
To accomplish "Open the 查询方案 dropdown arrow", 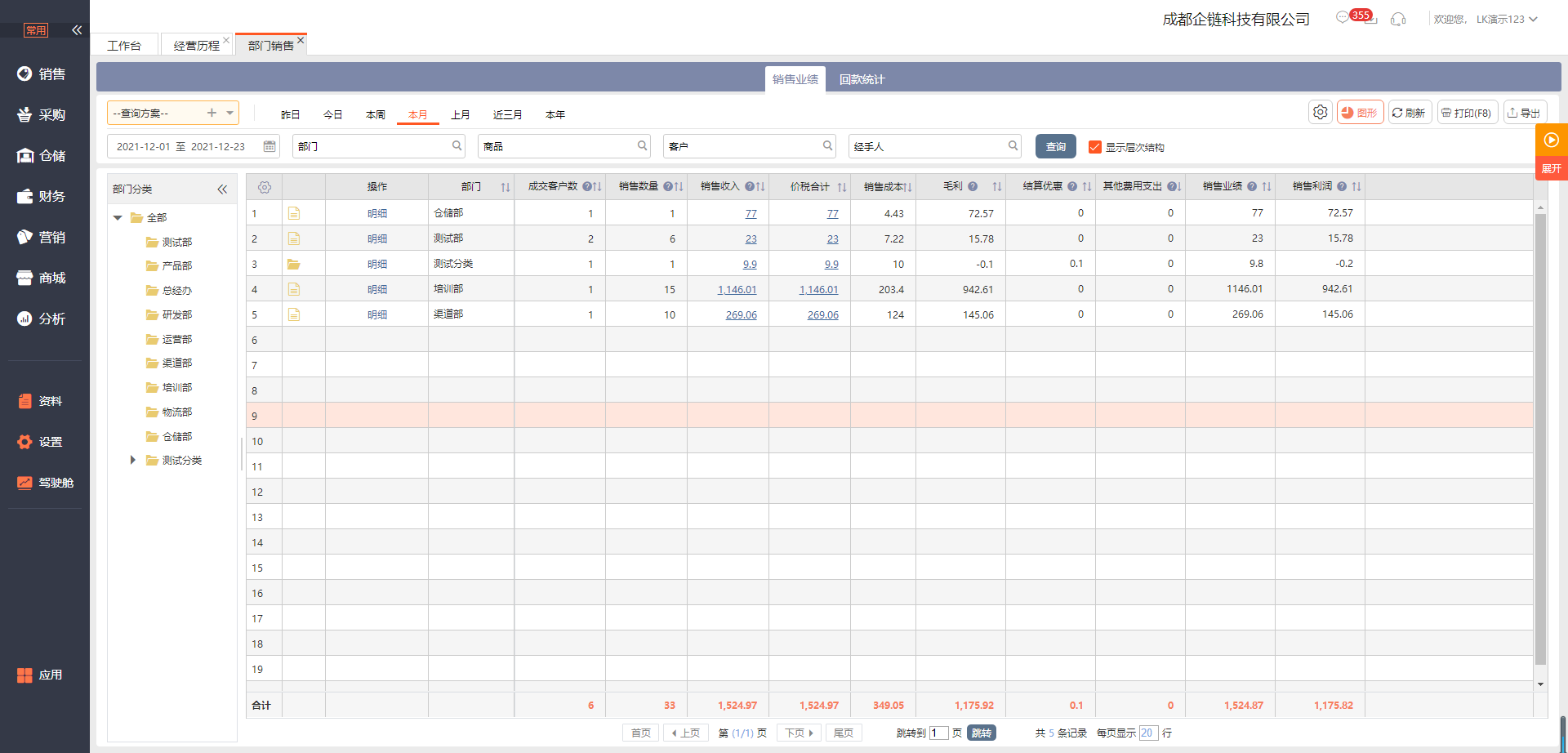I will pyautogui.click(x=230, y=113).
